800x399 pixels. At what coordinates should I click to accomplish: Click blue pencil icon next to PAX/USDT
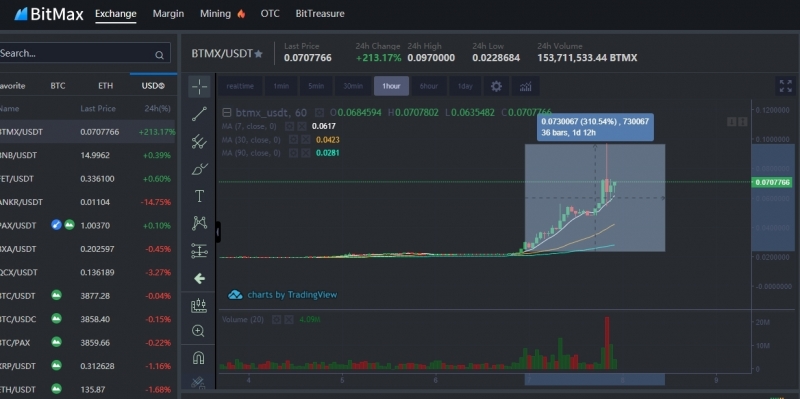(56, 225)
